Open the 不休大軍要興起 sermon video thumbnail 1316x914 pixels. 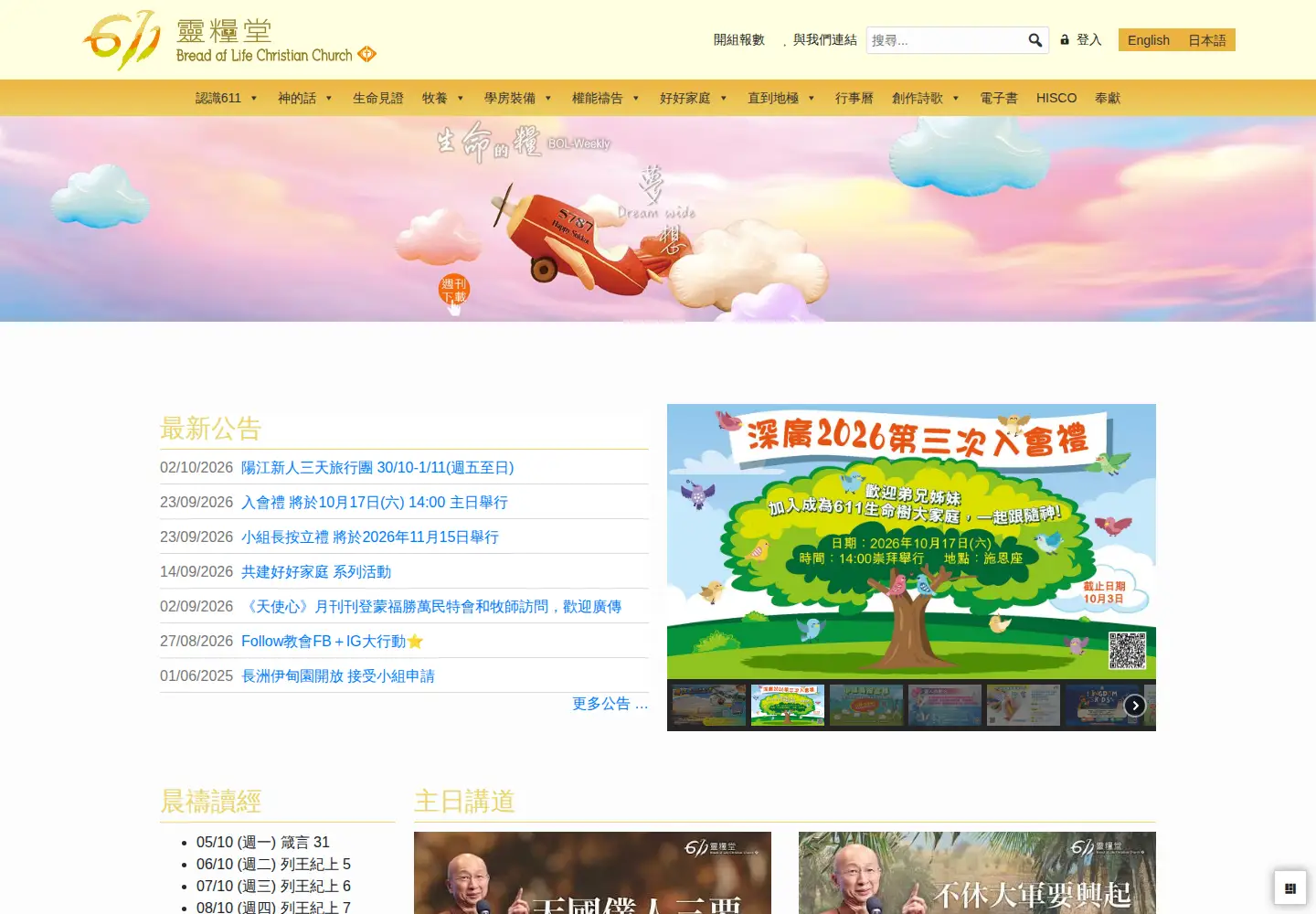pos(977,873)
